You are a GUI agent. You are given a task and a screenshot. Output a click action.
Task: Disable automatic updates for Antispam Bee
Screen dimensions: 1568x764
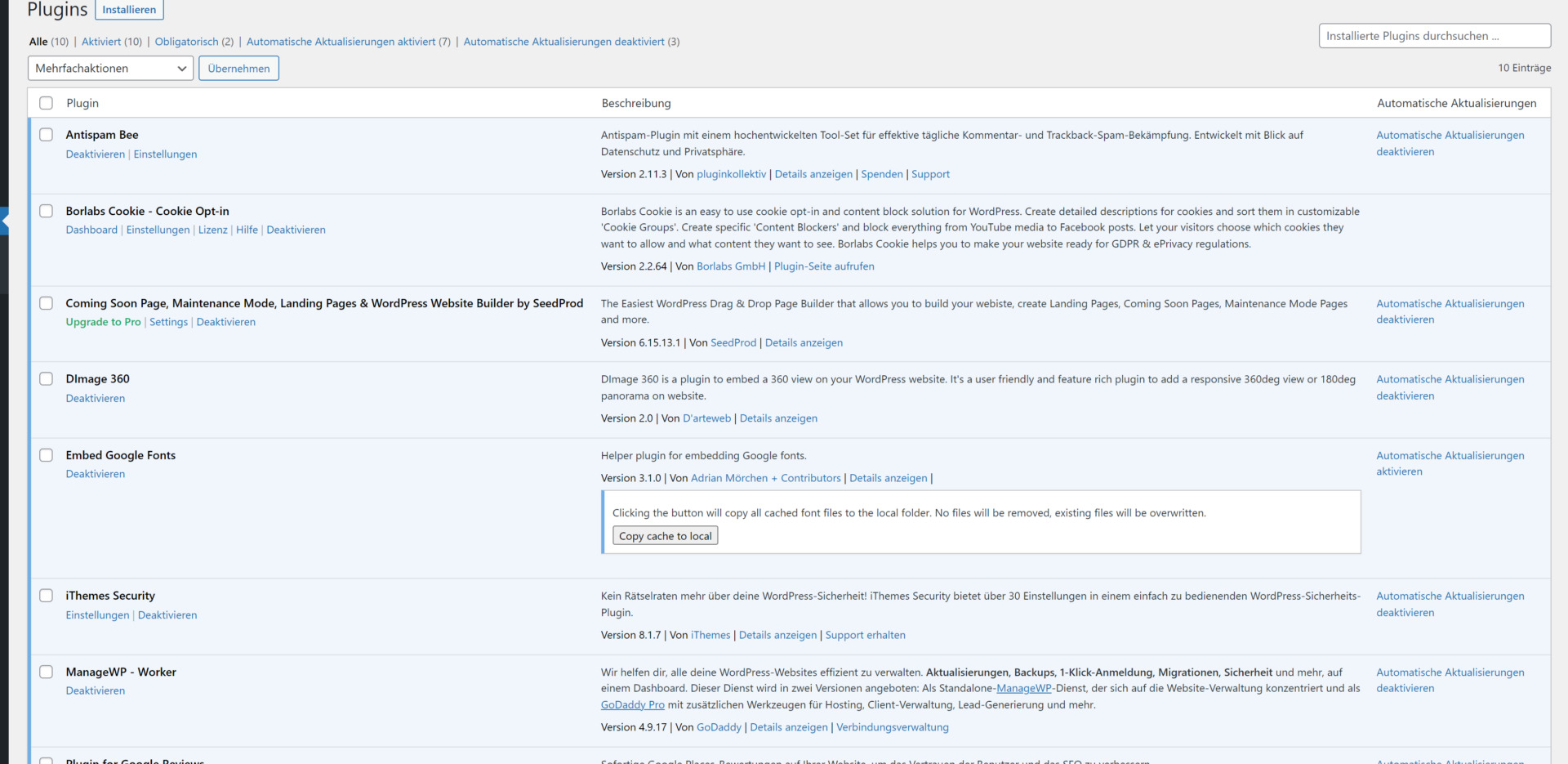click(1450, 143)
